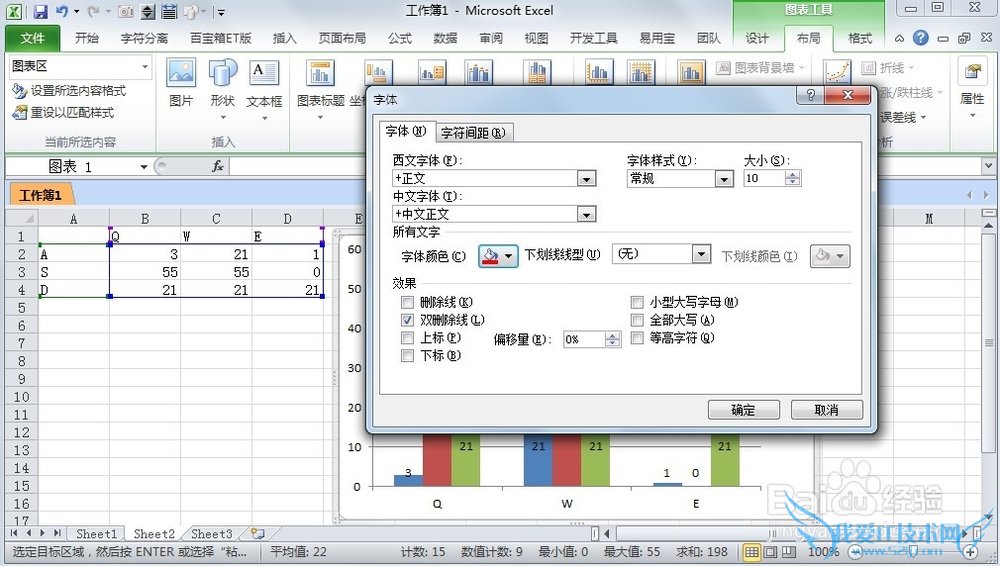This screenshot has width=1000, height=566.
Task: Enable small caps (小型大写字母) checkbox
Action: (636, 302)
